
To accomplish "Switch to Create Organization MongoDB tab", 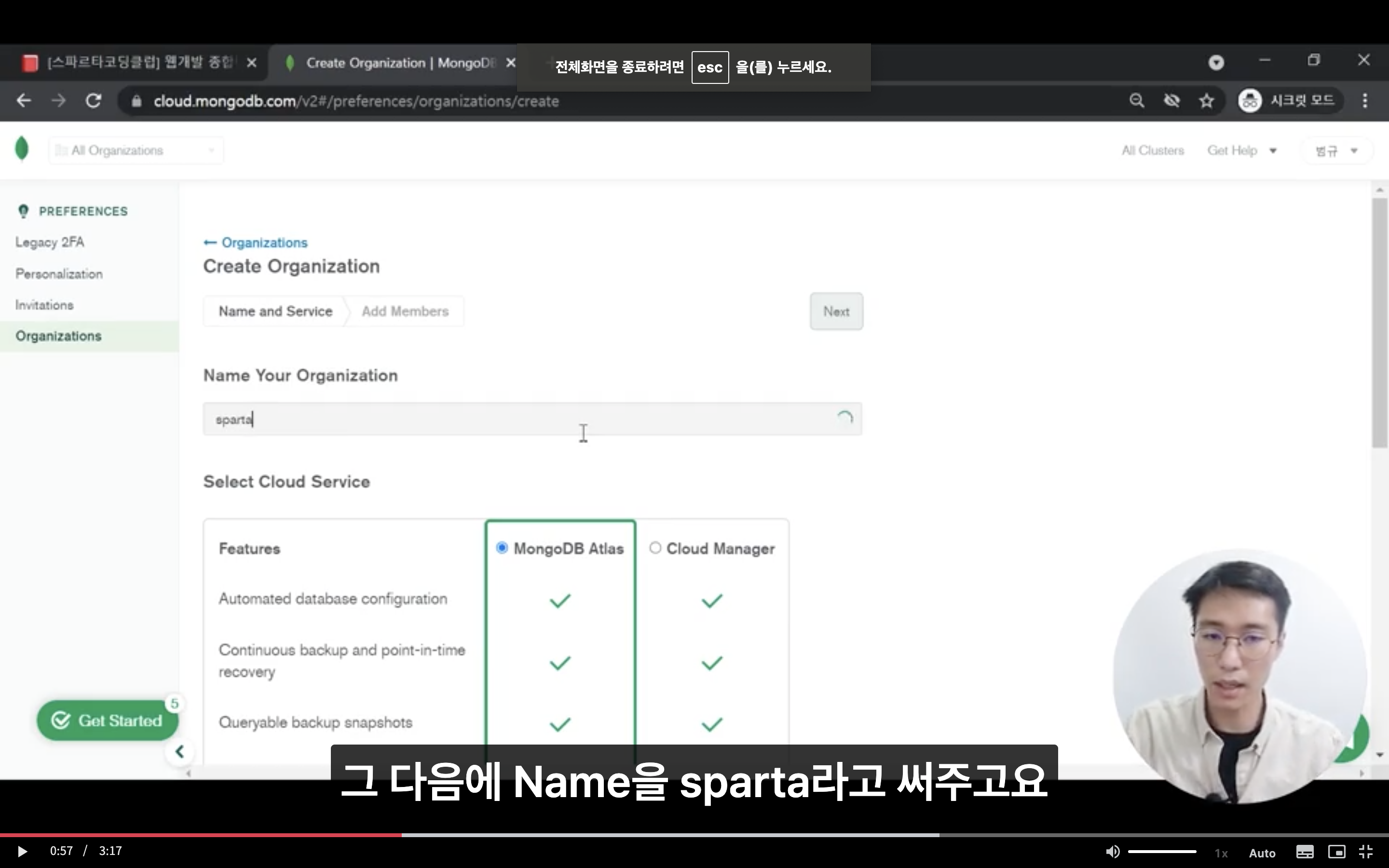I will [x=396, y=63].
